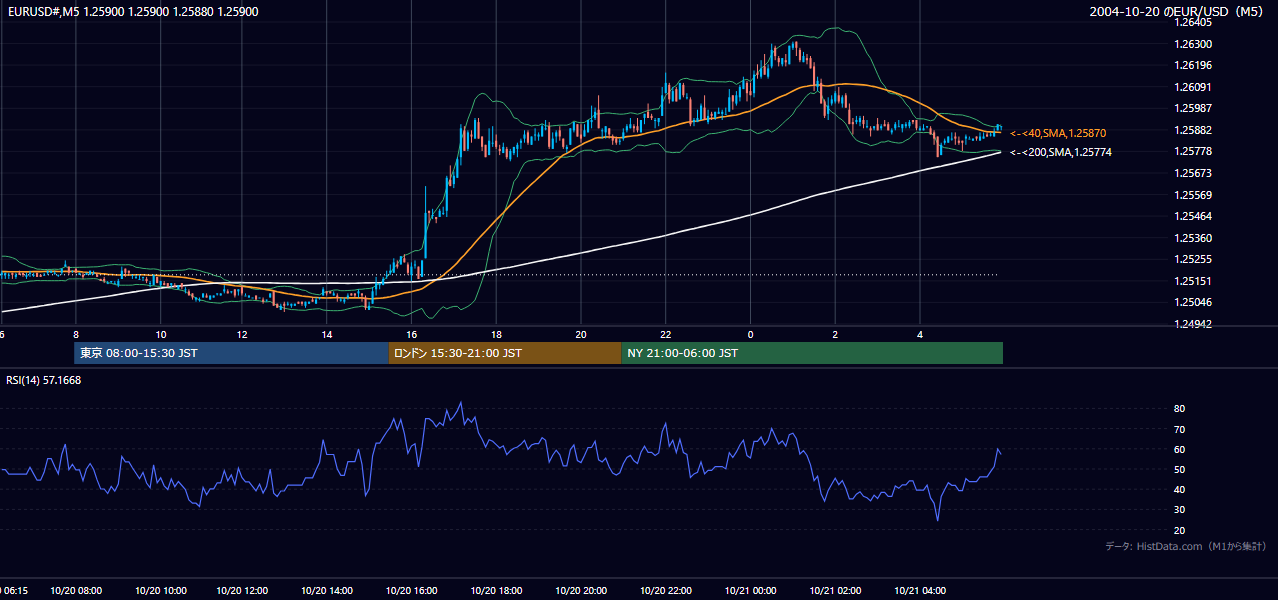Click price axis label 1.26300

point(1193,44)
